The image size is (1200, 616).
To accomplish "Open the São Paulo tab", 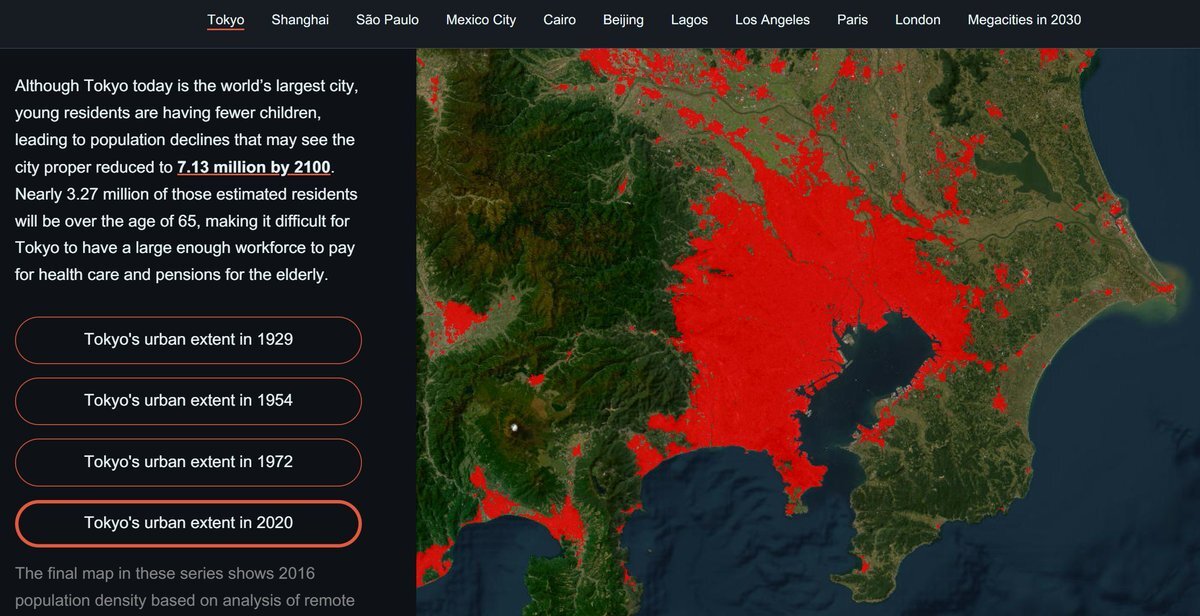I will [x=387, y=20].
